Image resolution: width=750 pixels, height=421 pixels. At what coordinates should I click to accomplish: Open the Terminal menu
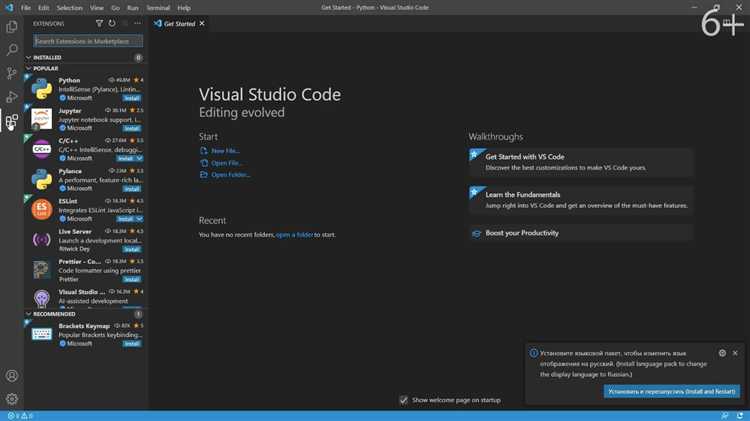[158, 7]
